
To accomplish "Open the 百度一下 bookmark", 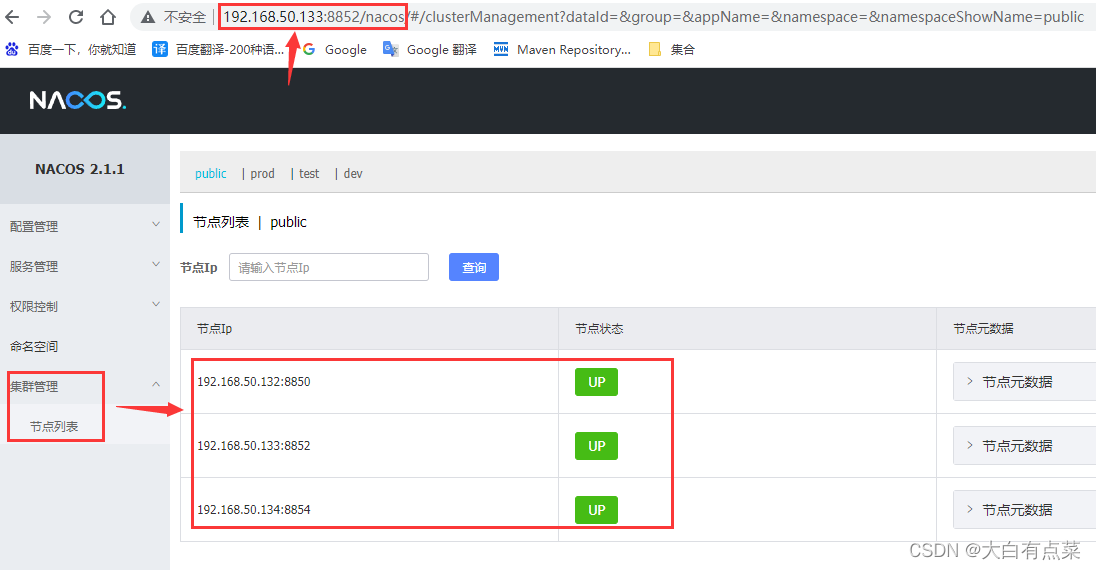I will click(71, 50).
